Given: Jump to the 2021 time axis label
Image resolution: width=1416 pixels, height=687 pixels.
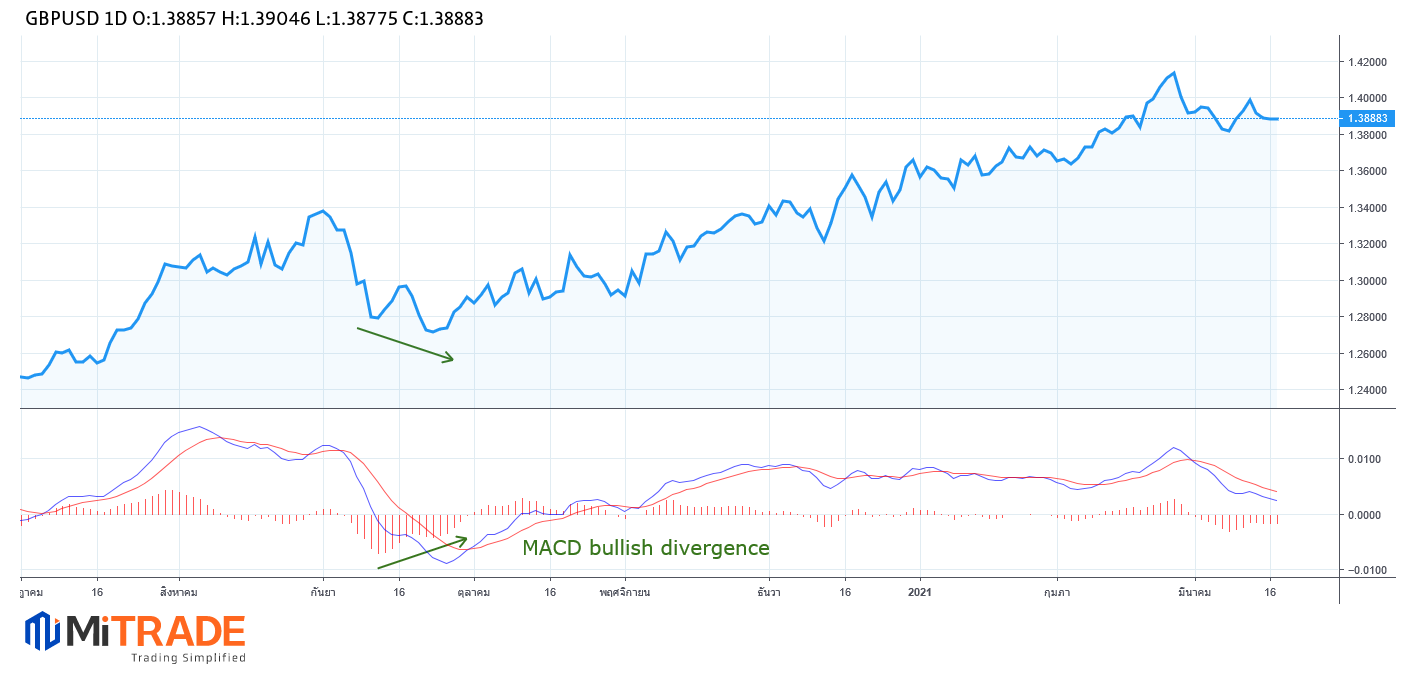Looking at the screenshot, I should coord(920,592).
